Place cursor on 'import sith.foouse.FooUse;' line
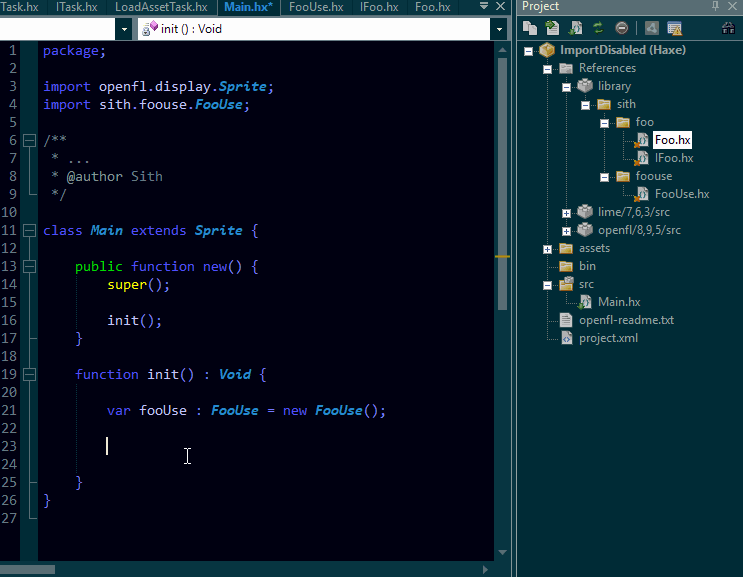 point(146,104)
